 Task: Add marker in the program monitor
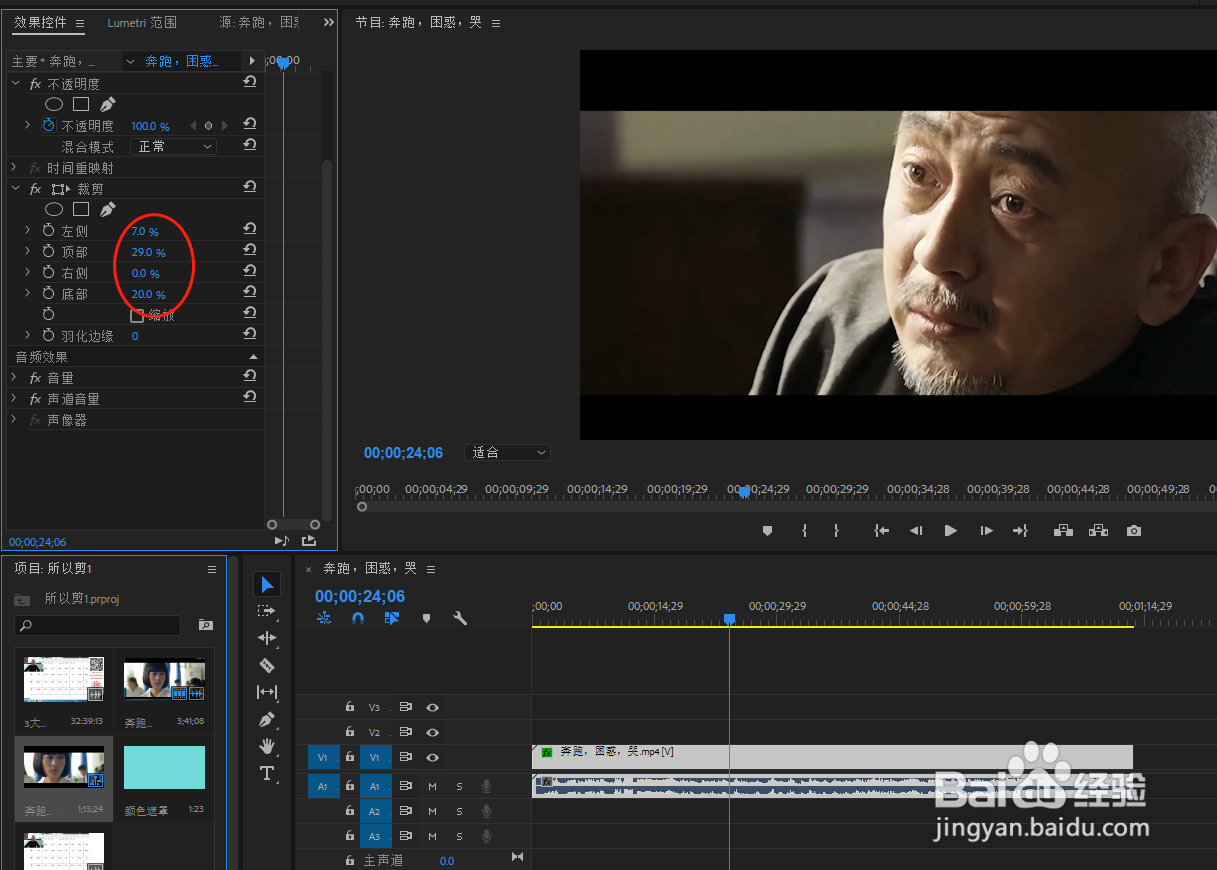click(768, 531)
